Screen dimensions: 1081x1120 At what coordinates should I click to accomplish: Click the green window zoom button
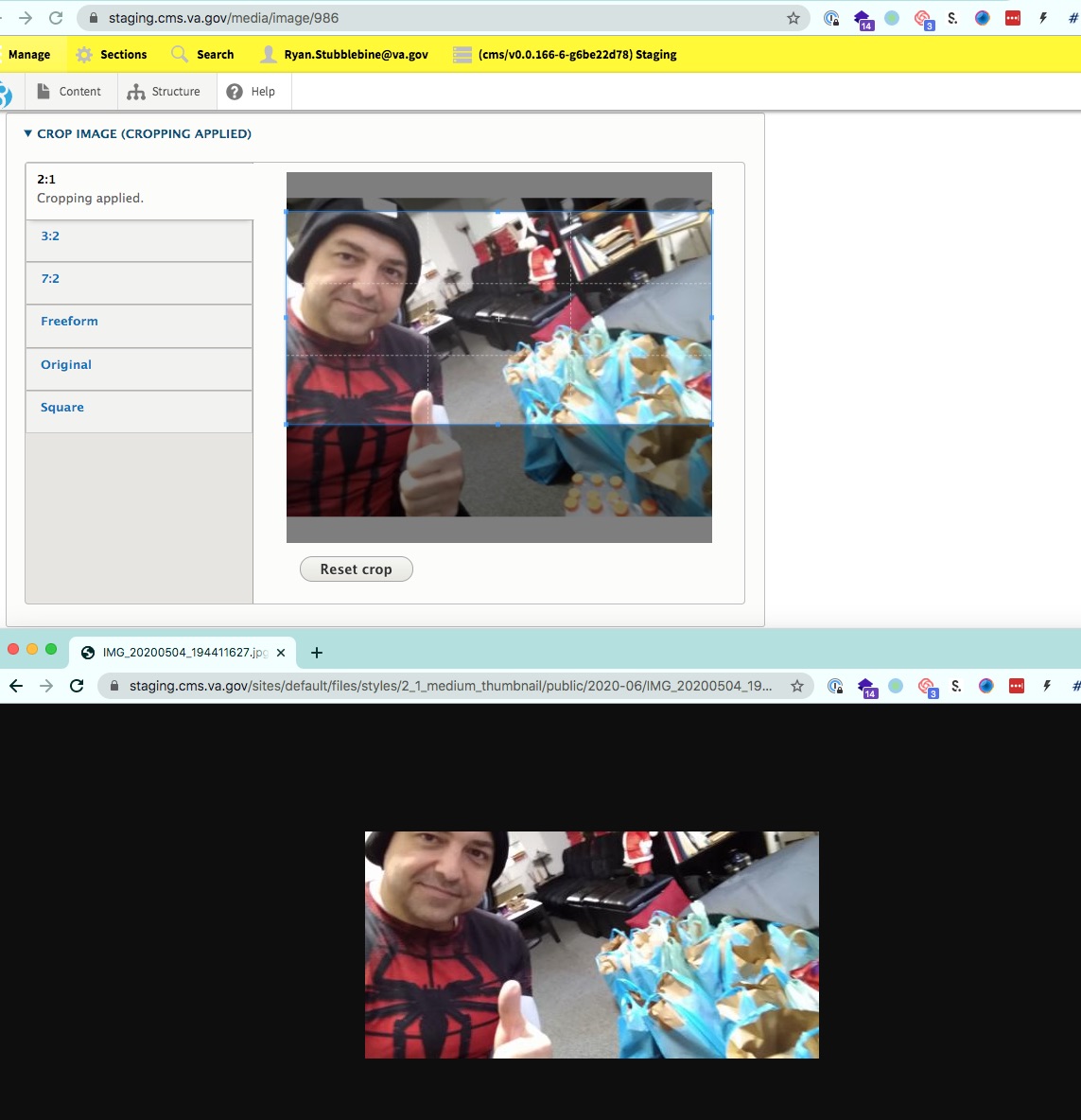tap(51, 649)
